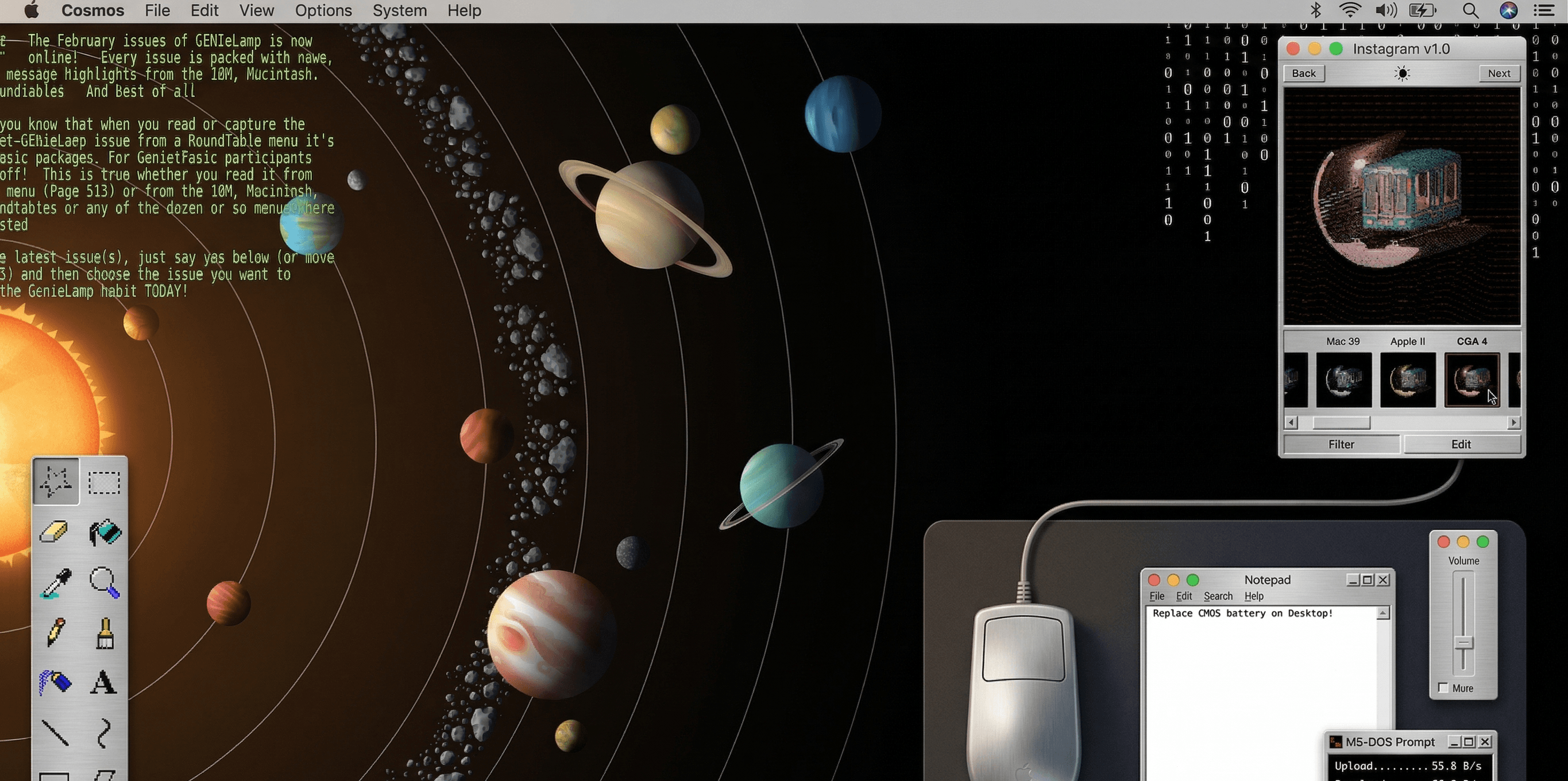This screenshot has width=1568, height=781.
Task: Choose the Paintbrush tool
Action: tap(105, 632)
